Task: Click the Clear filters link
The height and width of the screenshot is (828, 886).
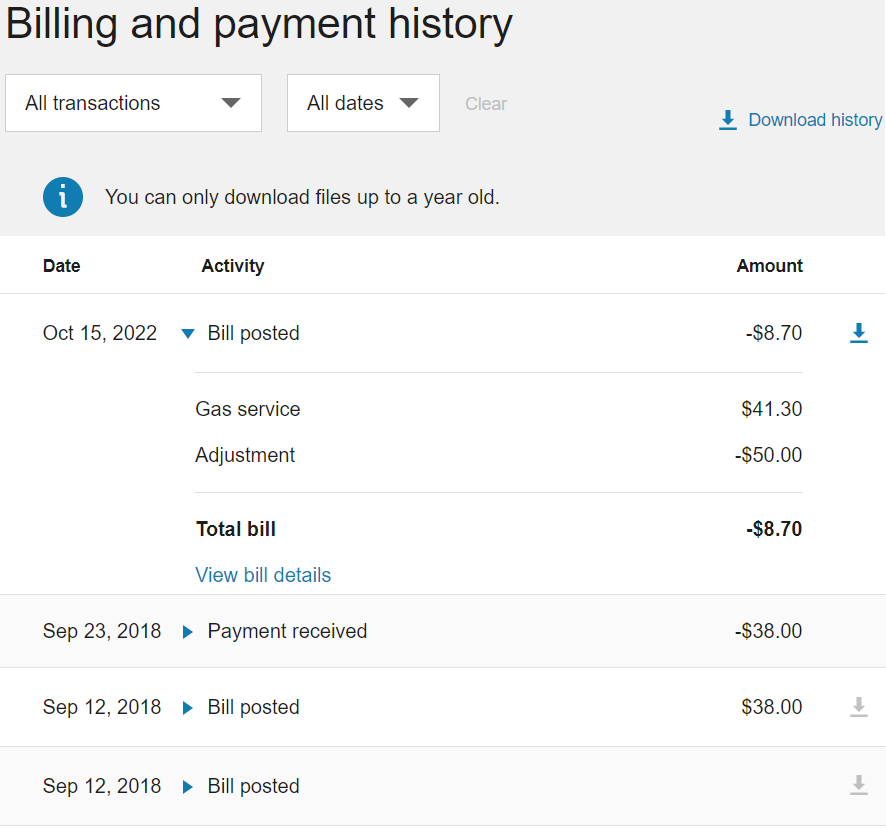Action: coord(486,103)
